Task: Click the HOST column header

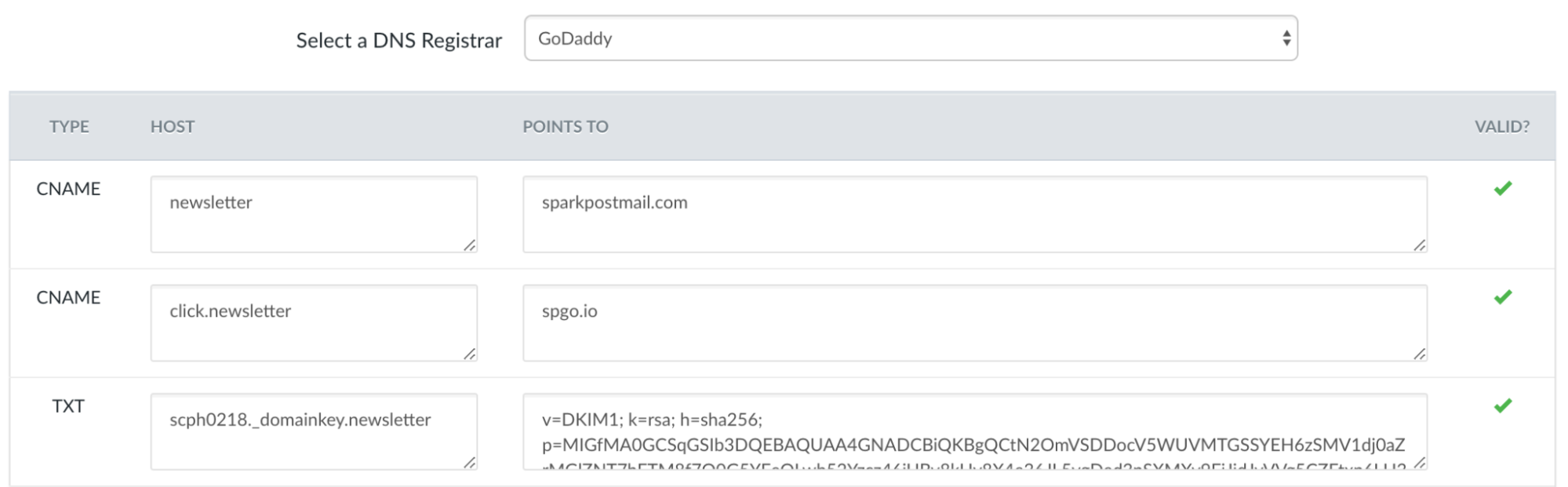Action: (x=173, y=126)
